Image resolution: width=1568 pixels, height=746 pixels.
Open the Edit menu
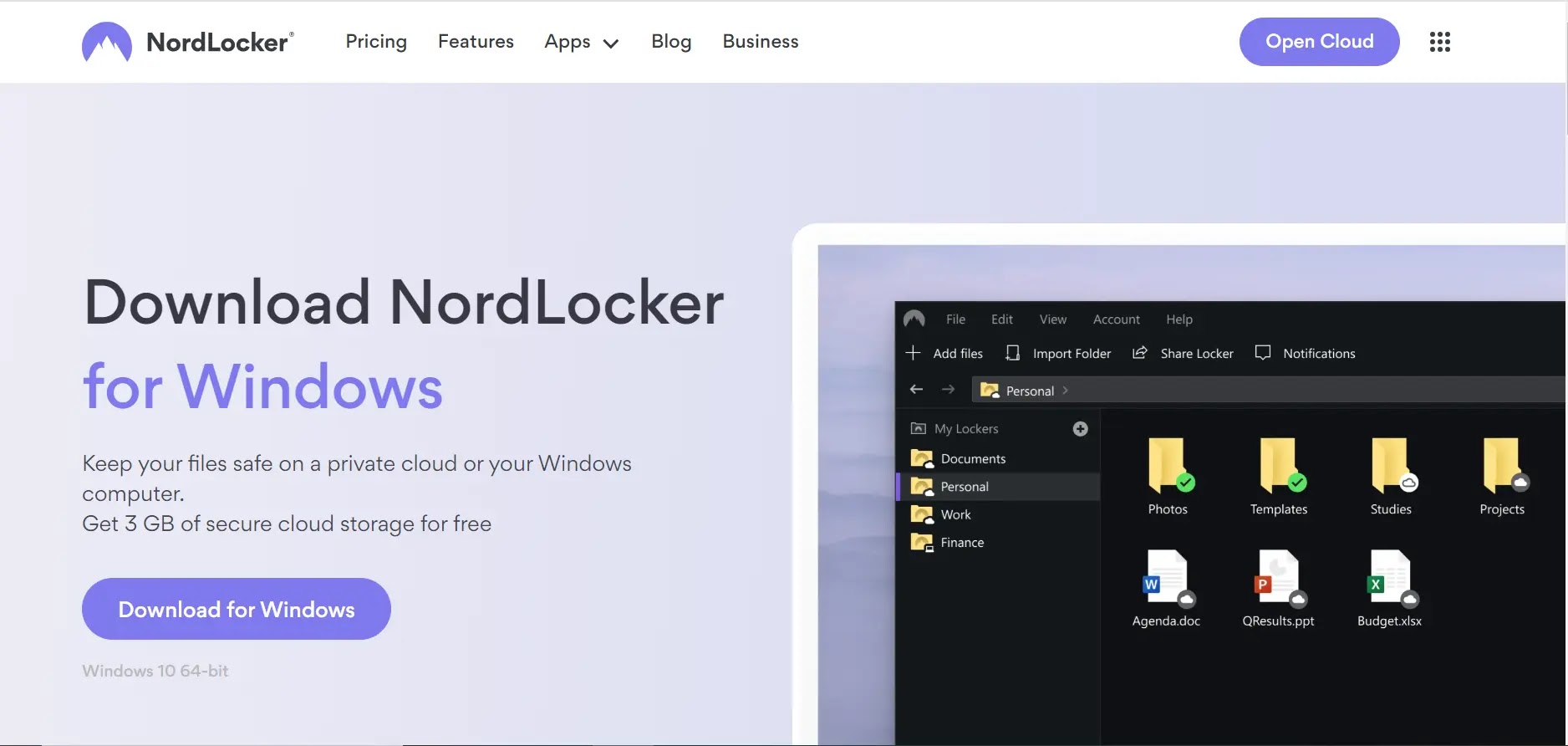click(1001, 319)
